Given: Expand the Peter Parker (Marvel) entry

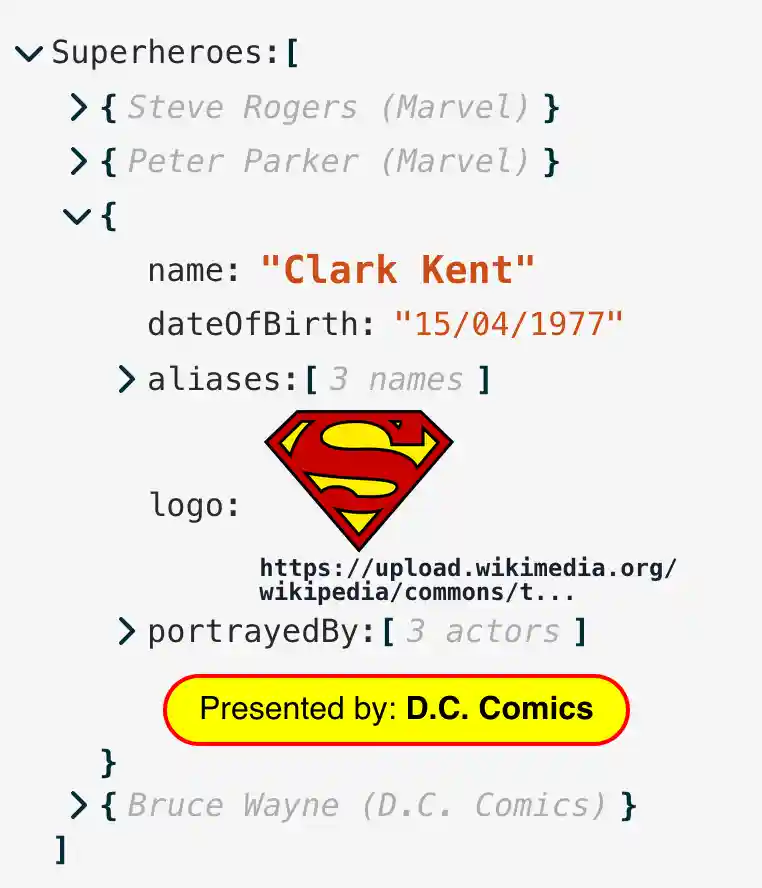Looking at the screenshot, I should click(79, 161).
